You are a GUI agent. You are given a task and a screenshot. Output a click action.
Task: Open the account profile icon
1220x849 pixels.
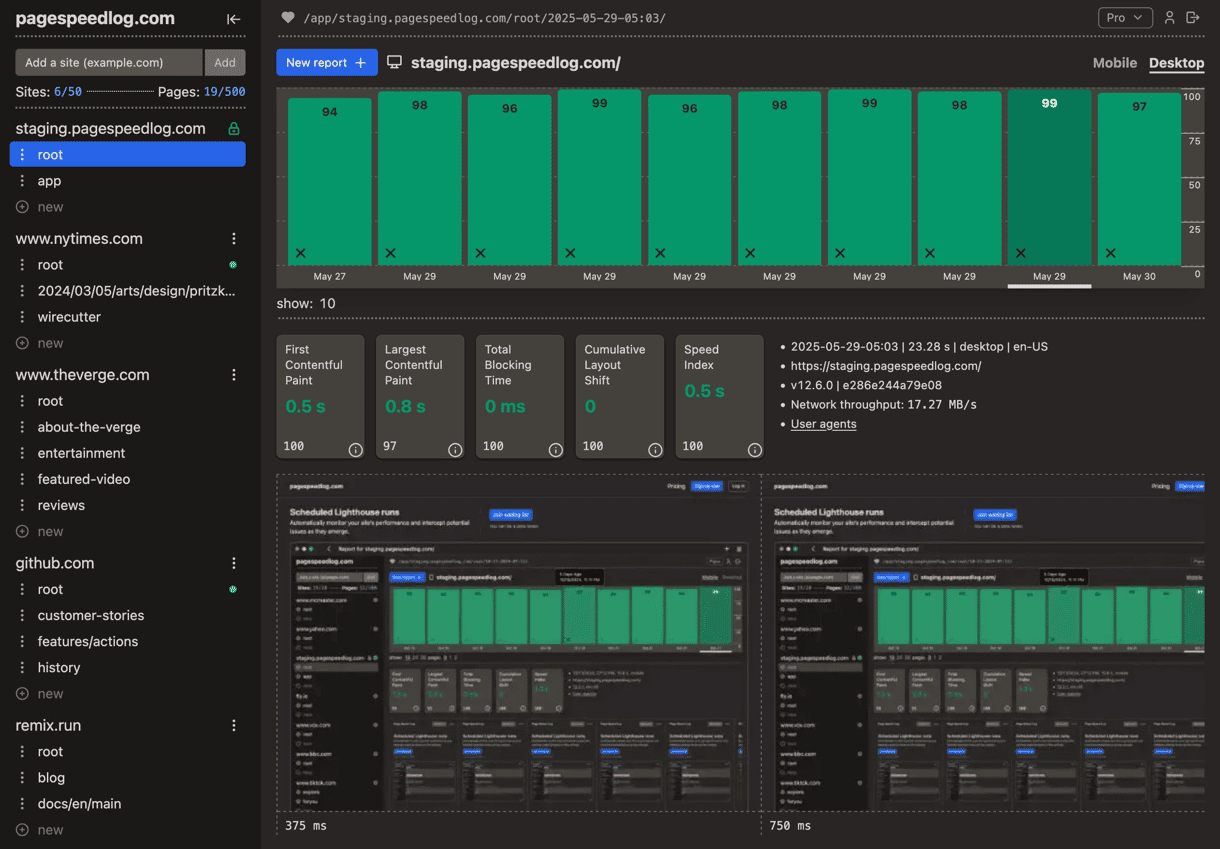point(1170,17)
